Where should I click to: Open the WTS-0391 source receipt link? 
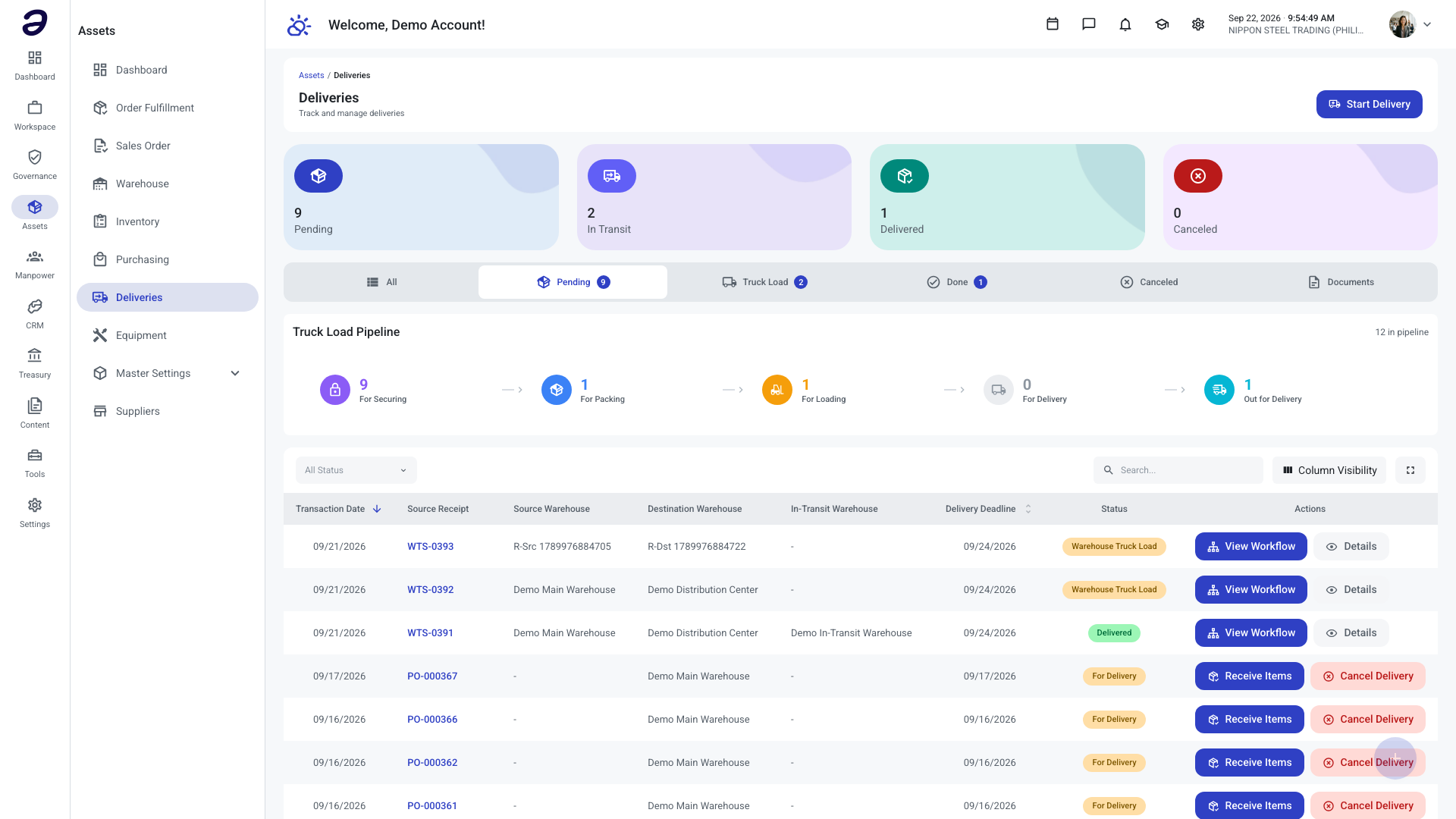click(430, 632)
